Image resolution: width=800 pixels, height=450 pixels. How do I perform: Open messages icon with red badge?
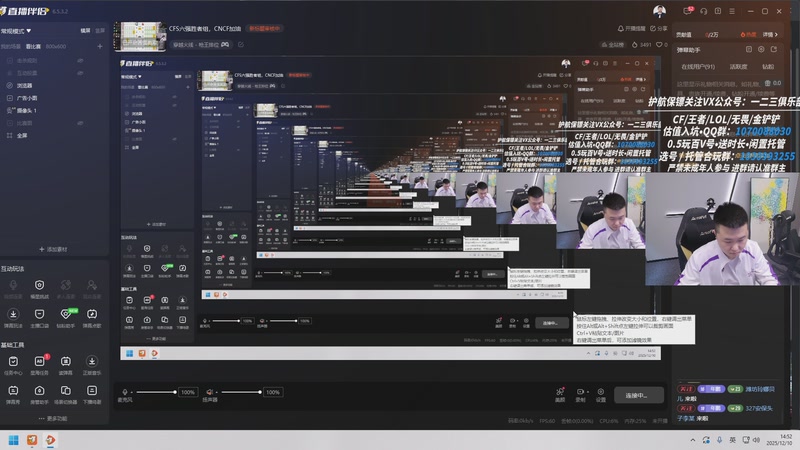coord(688,10)
